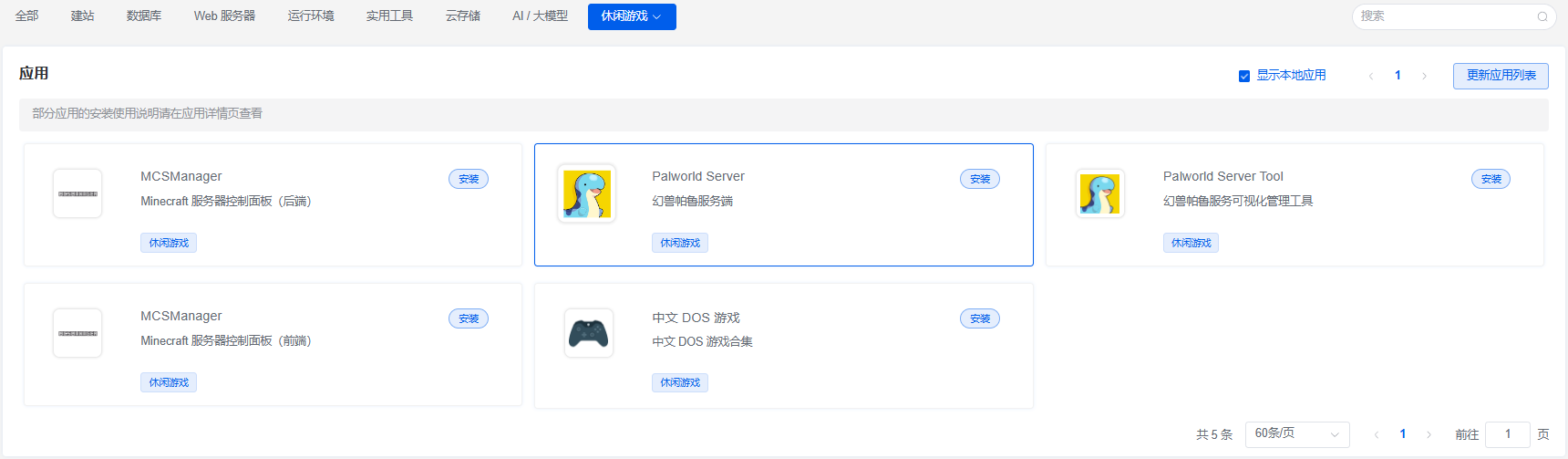Viewport: 1568px width, 459px height.
Task: Switch to the Web 服务器 tab
Action: tap(224, 16)
